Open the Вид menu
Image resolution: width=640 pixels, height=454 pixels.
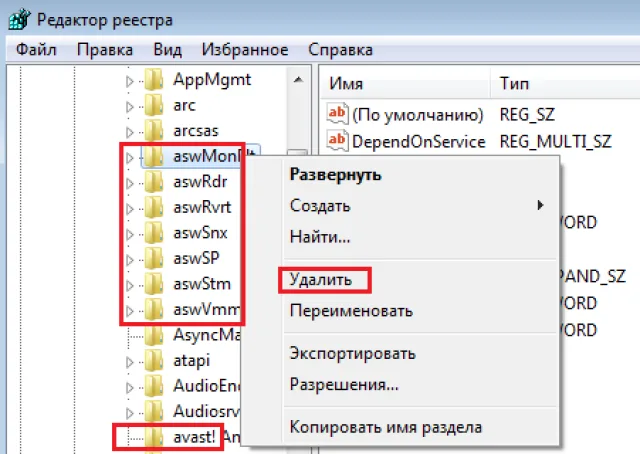tap(167, 50)
